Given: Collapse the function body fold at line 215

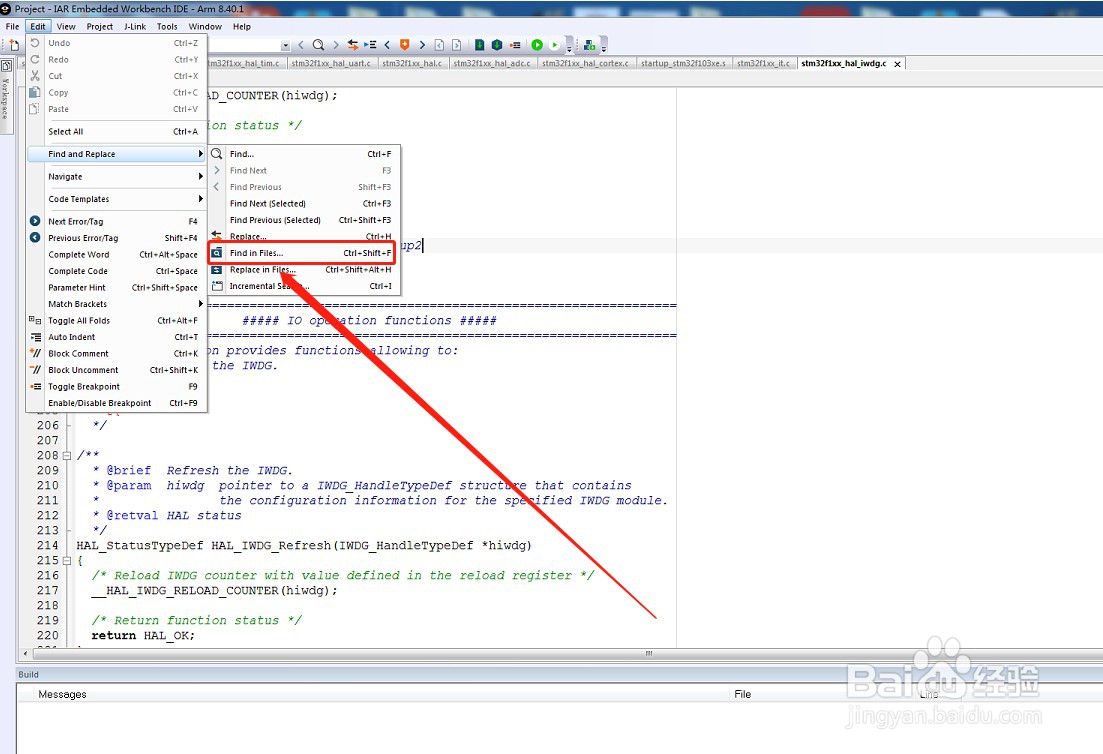Looking at the screenshot, I should point(67,561).
